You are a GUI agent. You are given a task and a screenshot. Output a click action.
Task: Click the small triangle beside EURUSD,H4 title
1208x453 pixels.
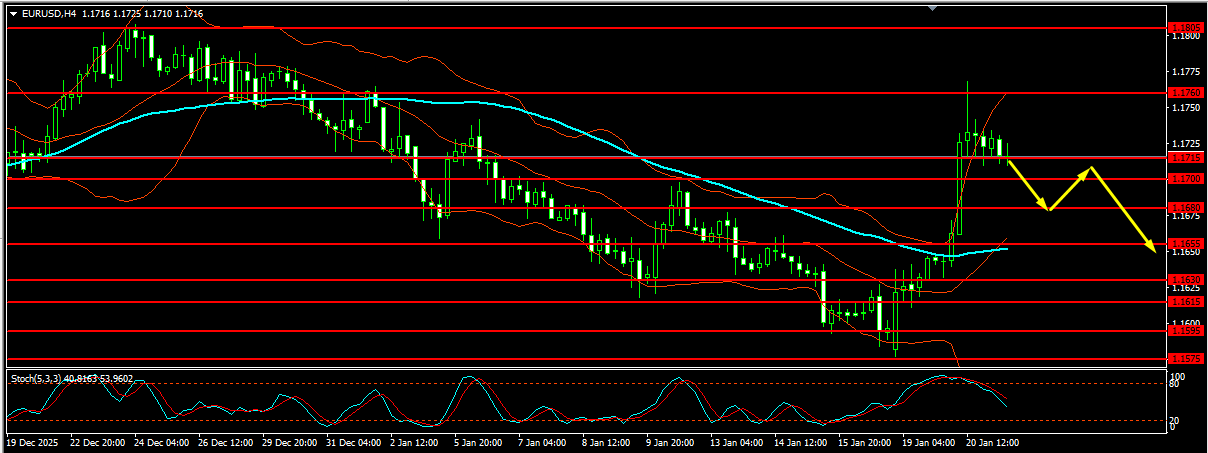(13, 14)
